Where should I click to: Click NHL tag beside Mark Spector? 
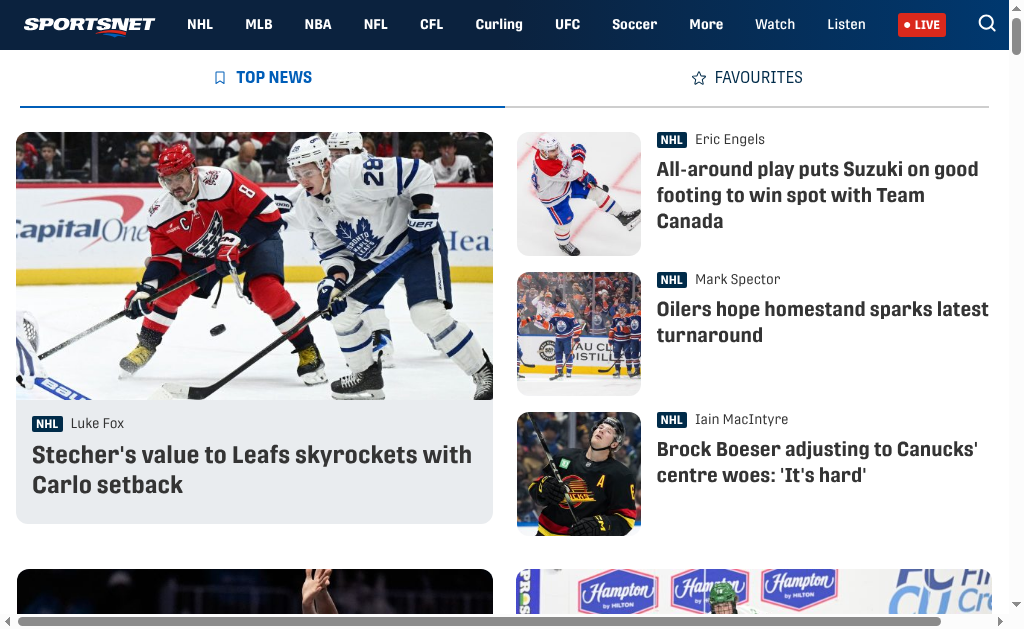click(671, 280)
